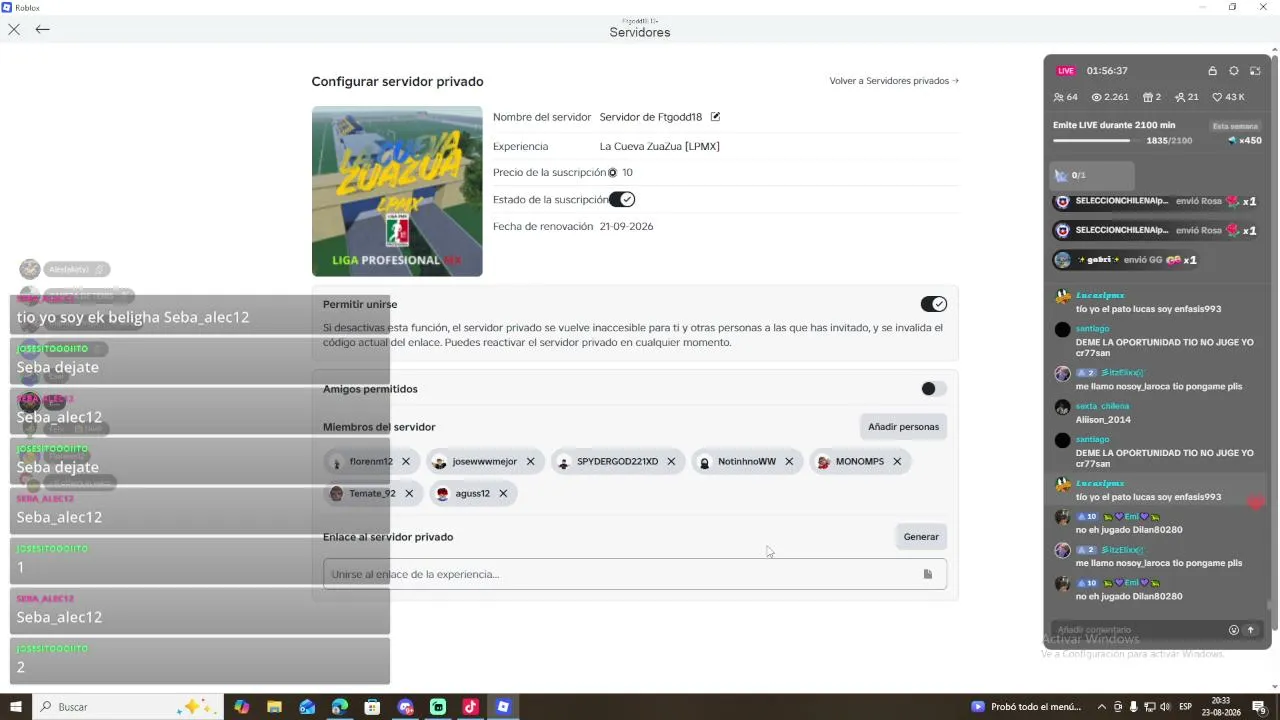Viewport: 1280px width, 720px height.
Task: Remove josewwwmejor from server members
Action: [530, 462]
